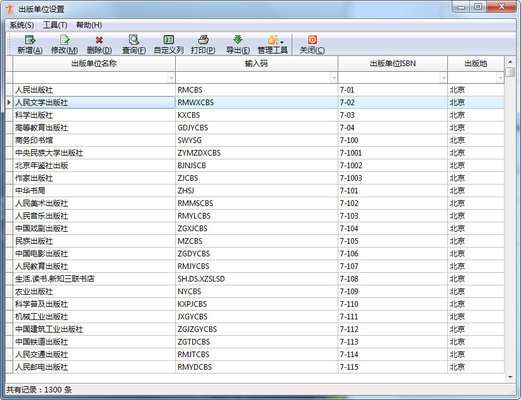Open the 系统(S) menu

pyautogui.click(x=22, y=25)
